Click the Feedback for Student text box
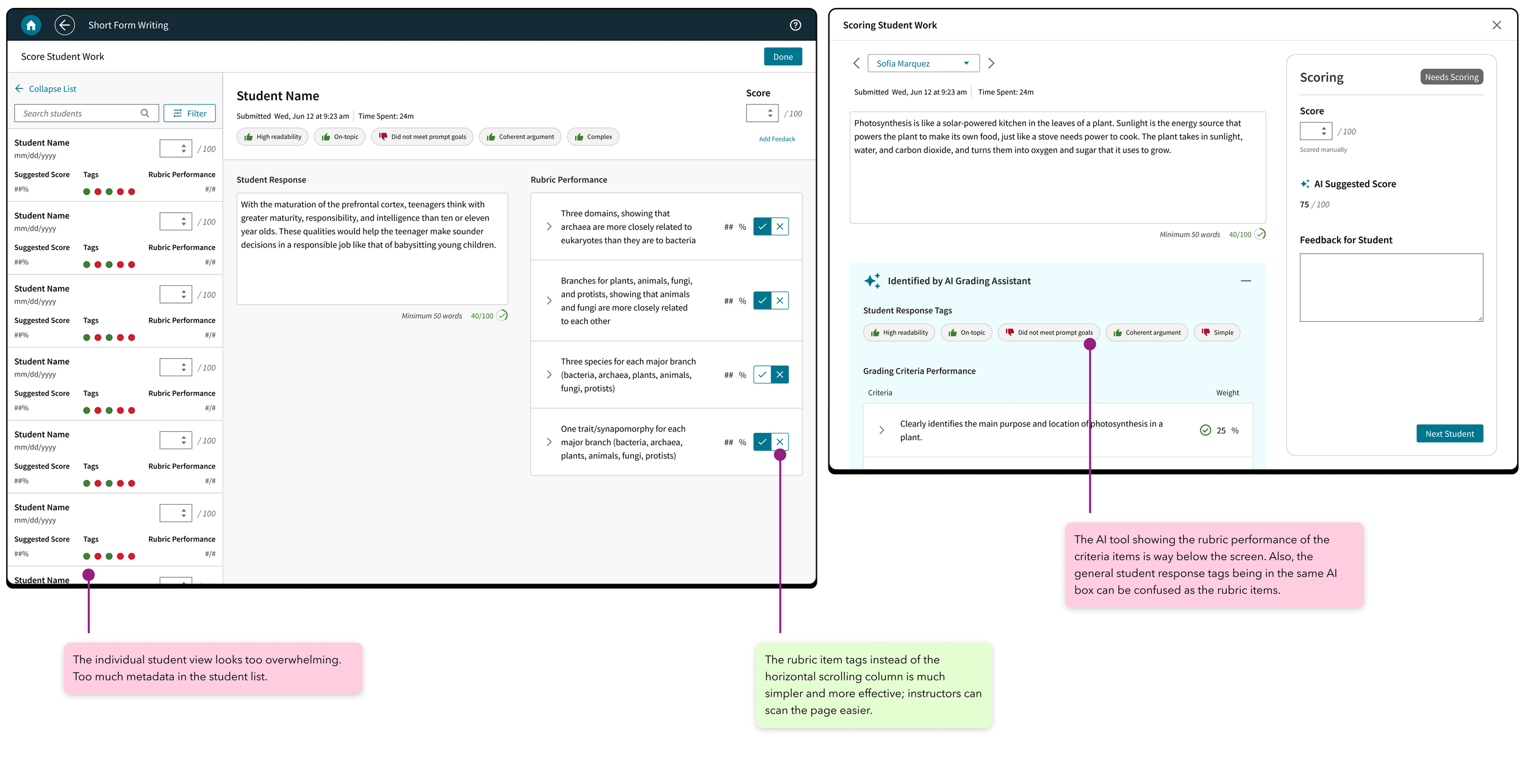 [1391, 288]
